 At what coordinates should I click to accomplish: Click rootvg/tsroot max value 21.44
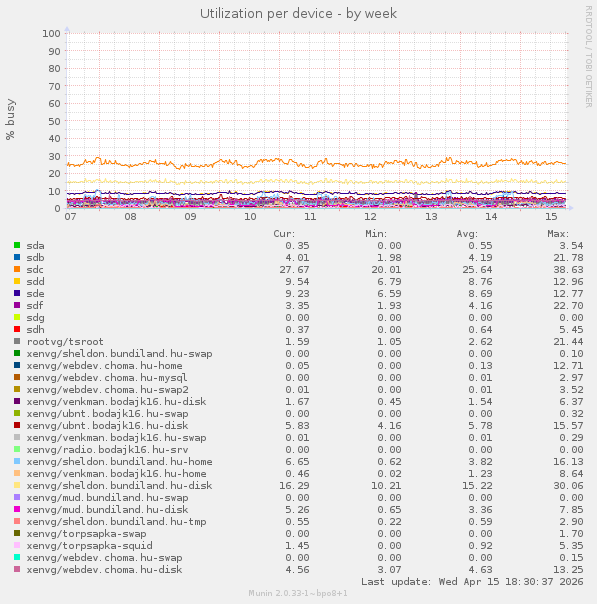coord(568,342)
